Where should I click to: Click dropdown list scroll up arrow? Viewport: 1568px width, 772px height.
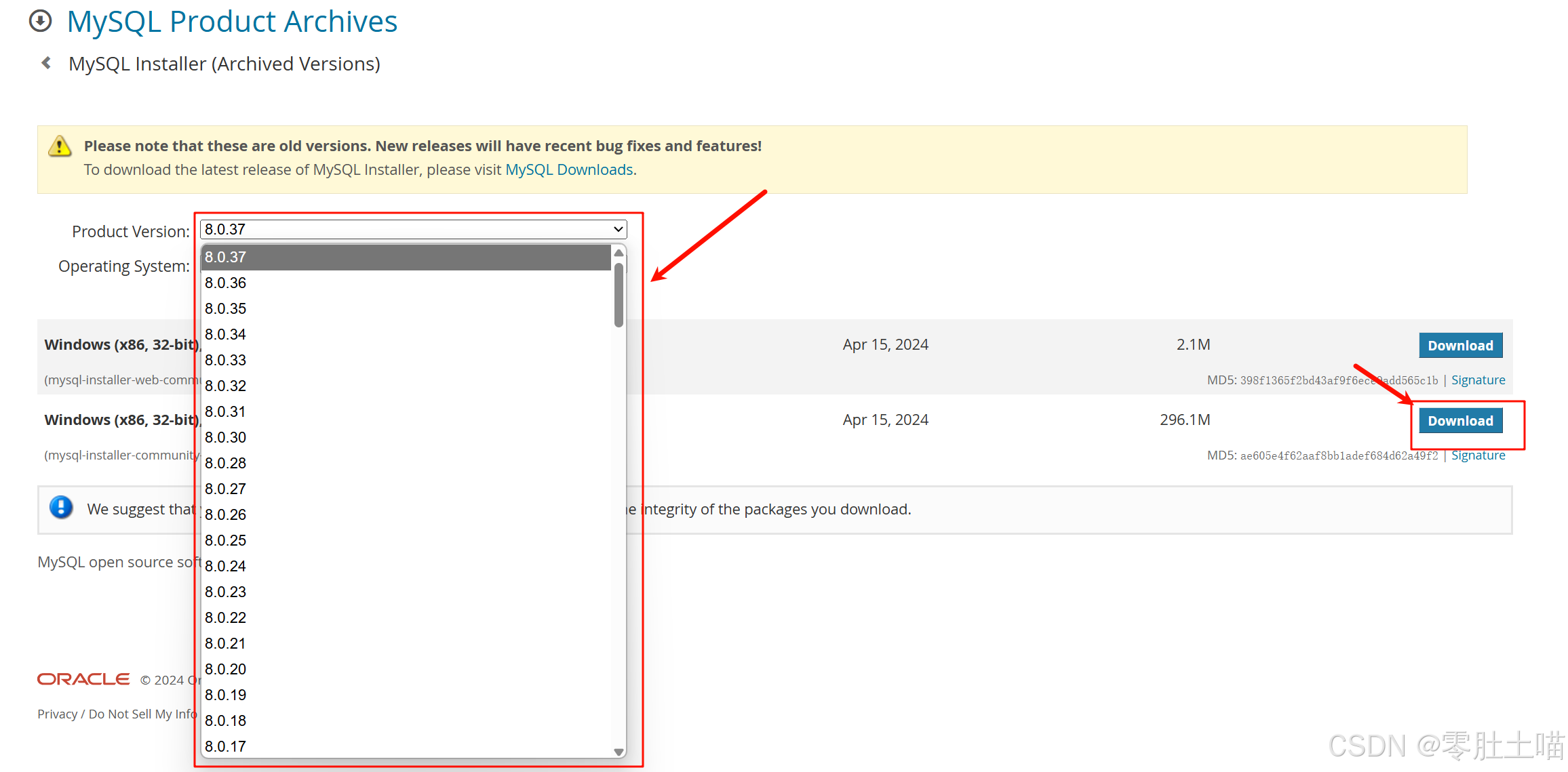click(x=619, y=253)
